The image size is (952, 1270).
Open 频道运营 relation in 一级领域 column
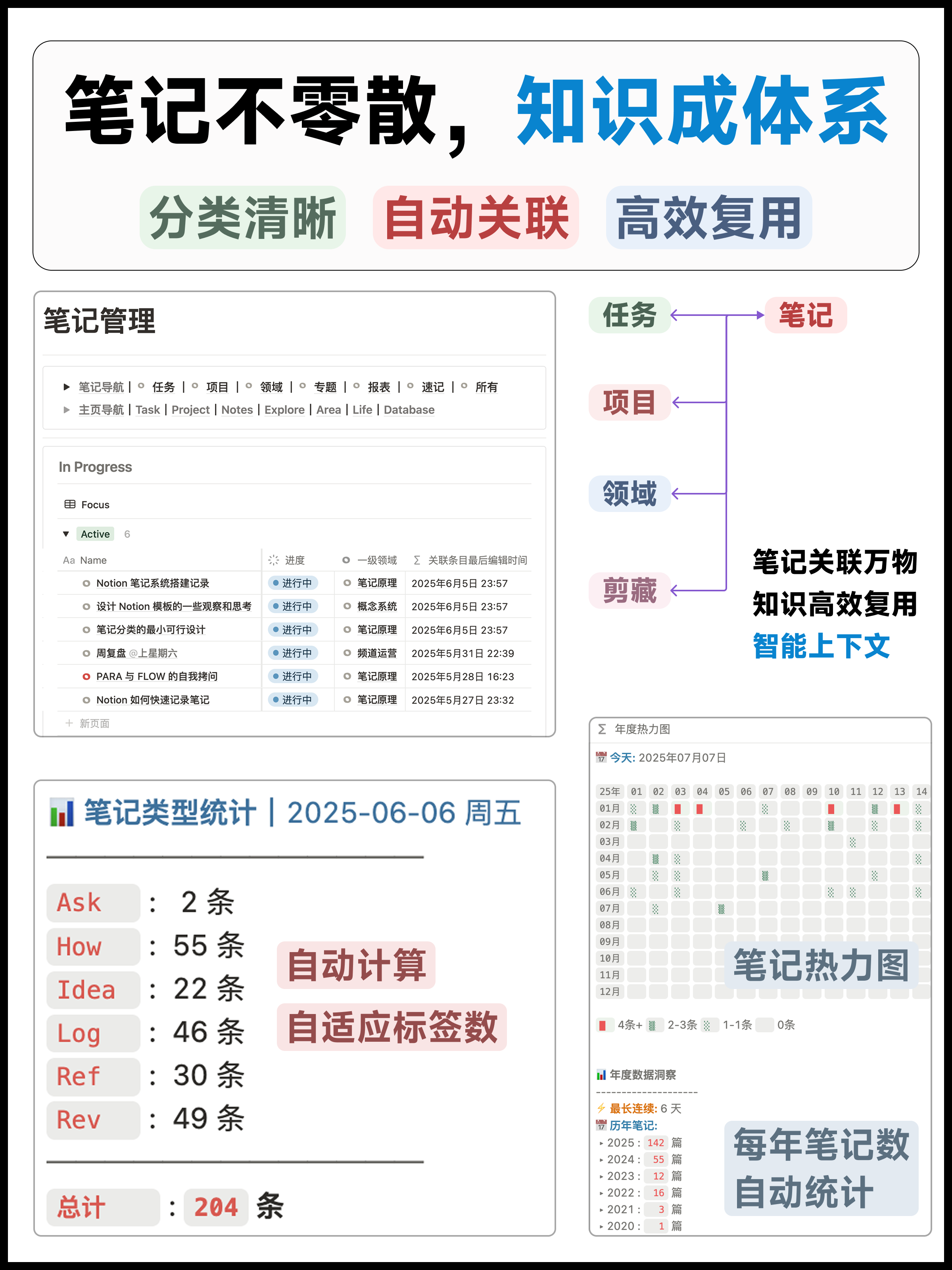377,653
